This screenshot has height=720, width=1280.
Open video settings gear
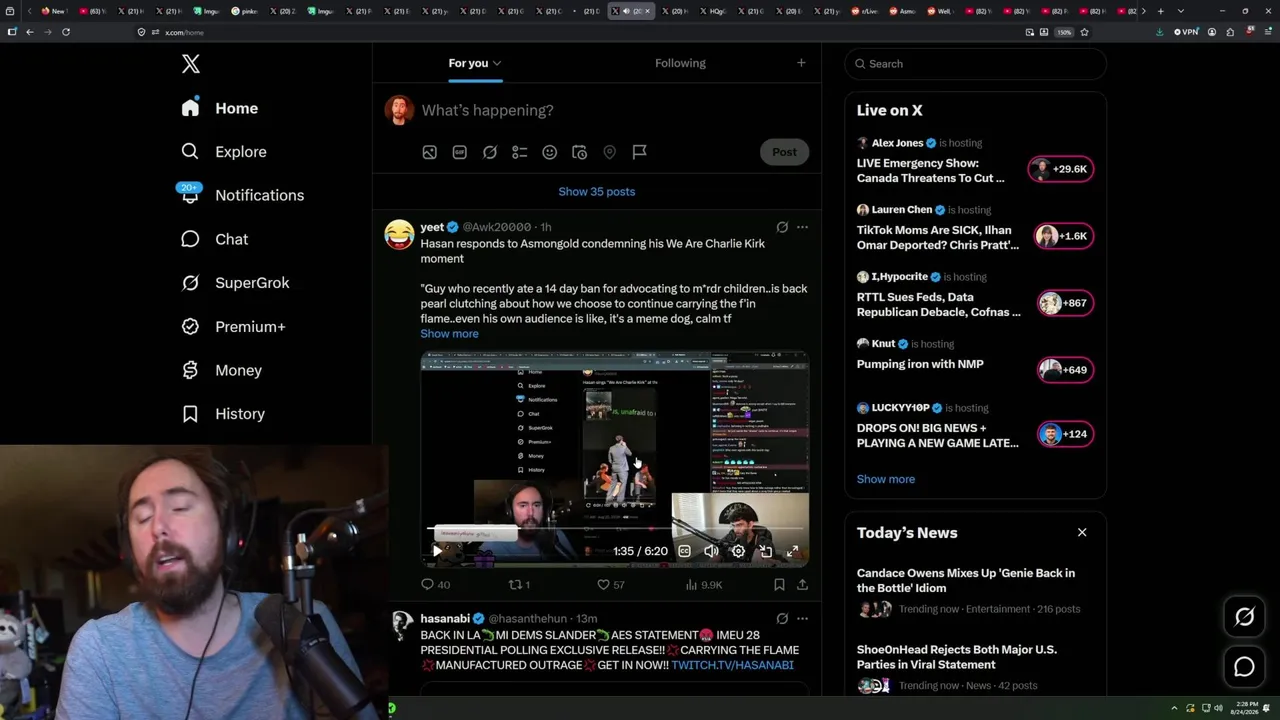(x=738, y=551)
